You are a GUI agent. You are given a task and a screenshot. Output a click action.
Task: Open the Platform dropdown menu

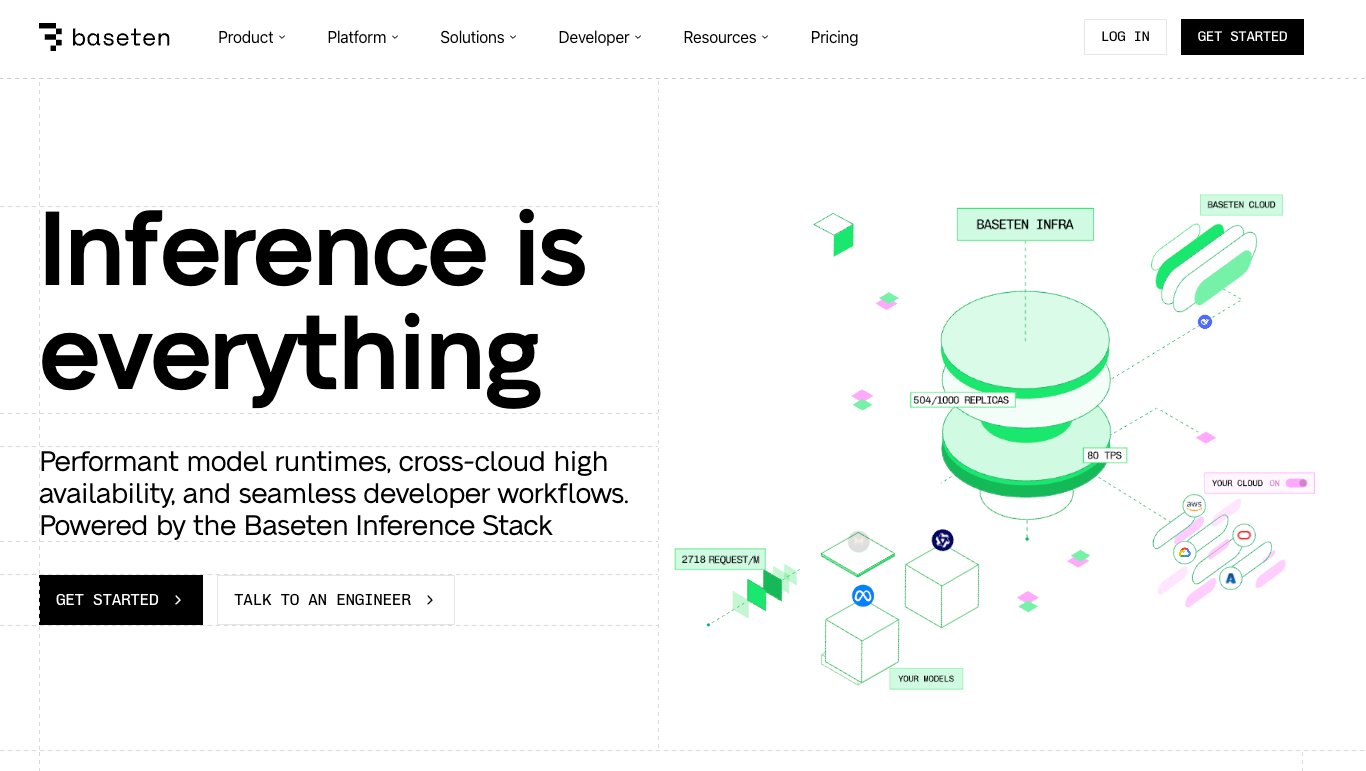(x=362, y=37)
